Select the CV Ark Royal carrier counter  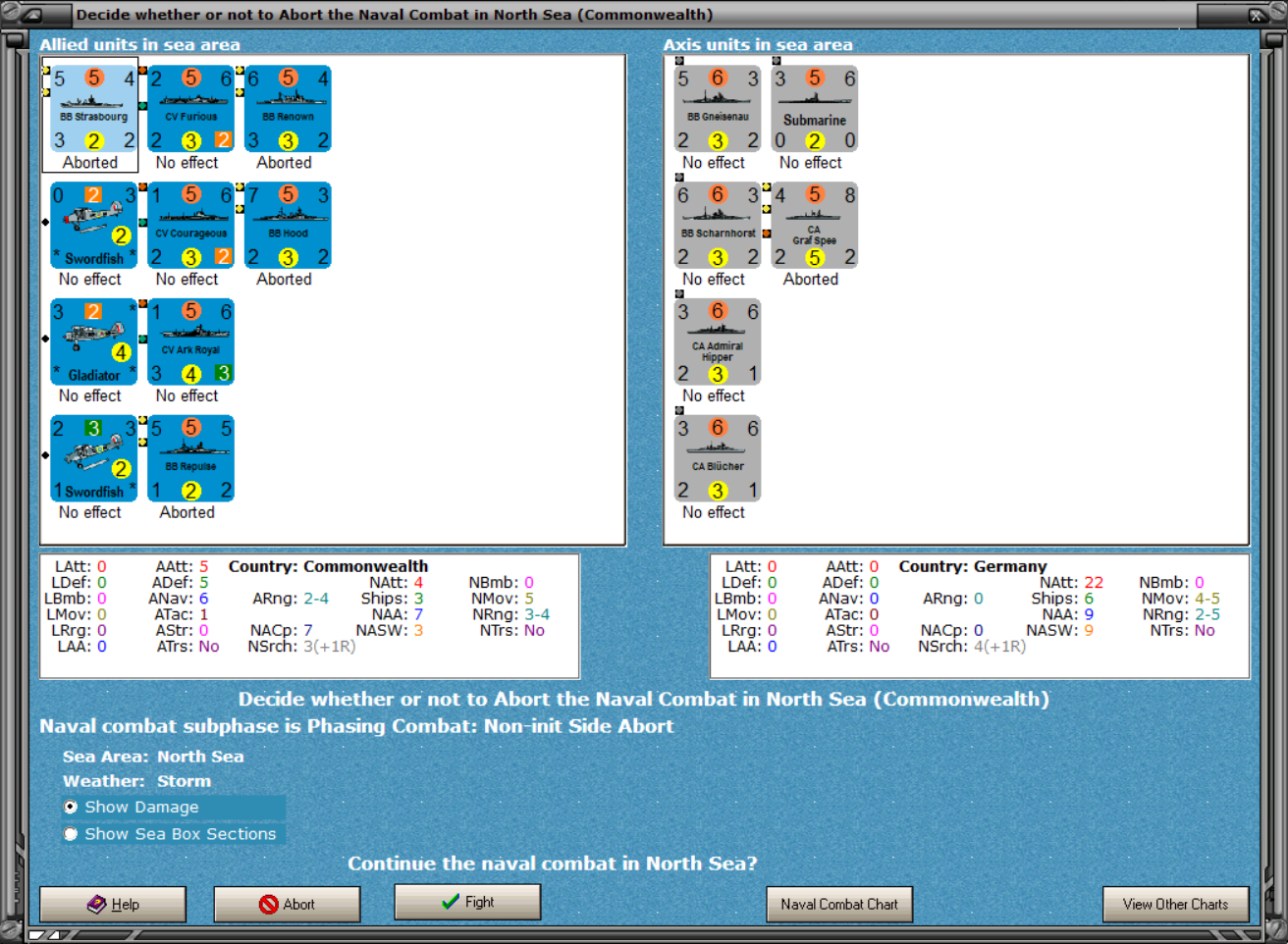pyautogui.click(x=191, y=342)
